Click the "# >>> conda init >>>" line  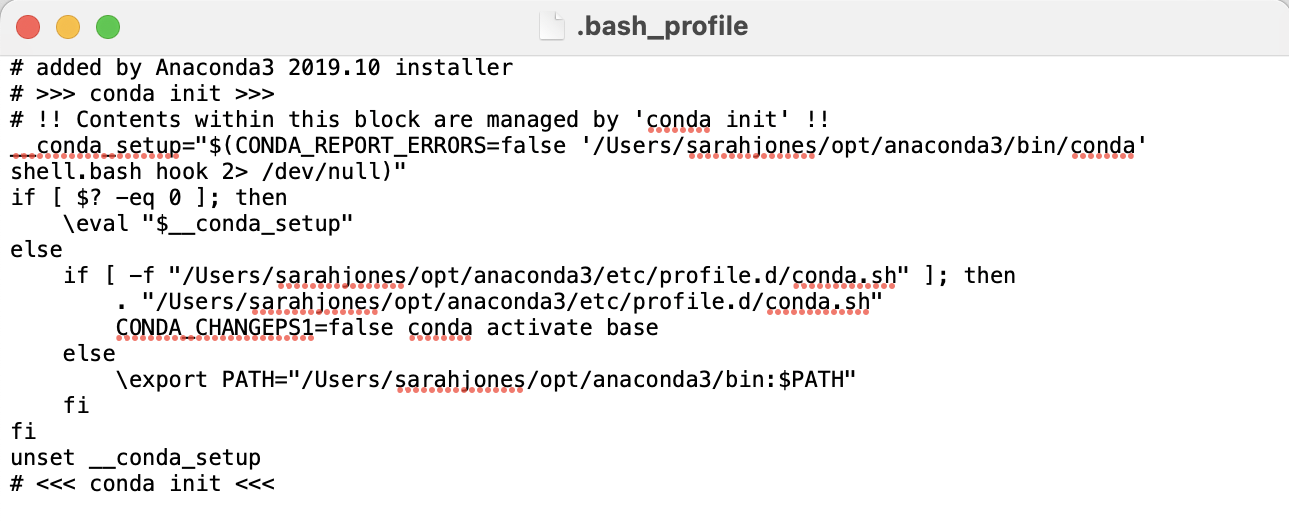coord(142,94)
